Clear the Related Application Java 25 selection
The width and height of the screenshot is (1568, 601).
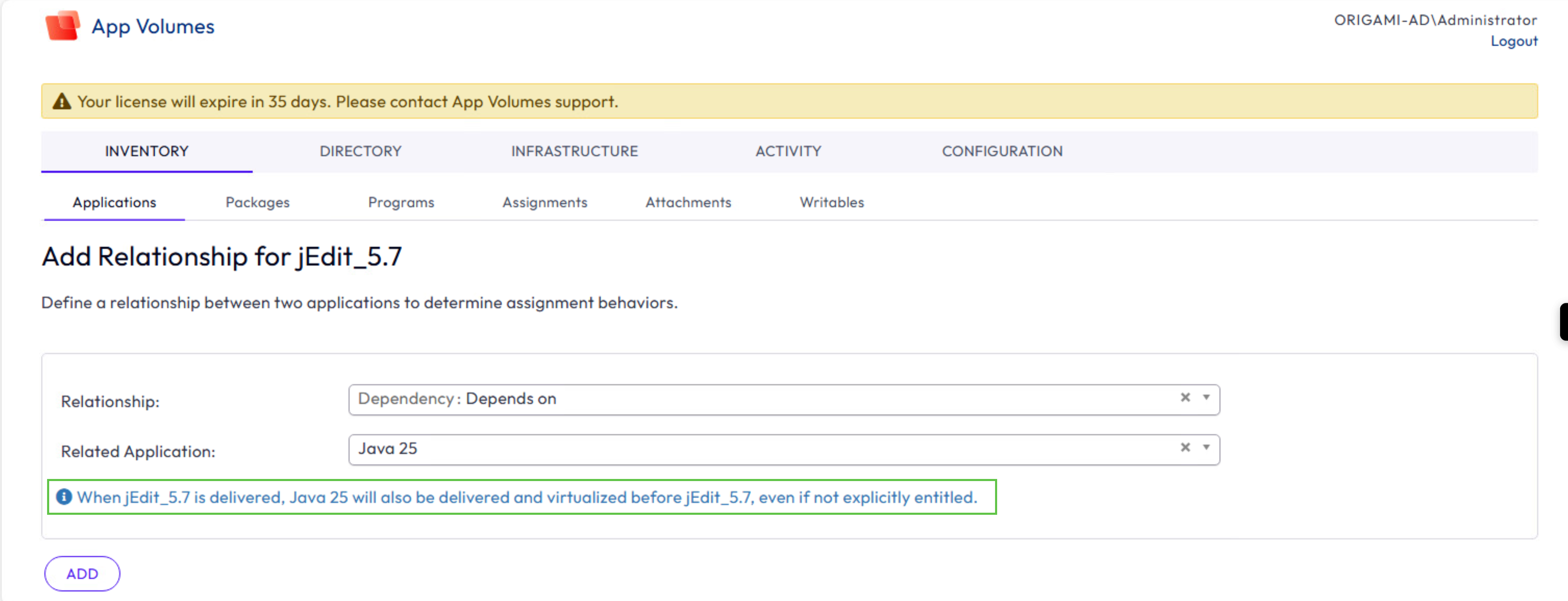coord(1185,448)
